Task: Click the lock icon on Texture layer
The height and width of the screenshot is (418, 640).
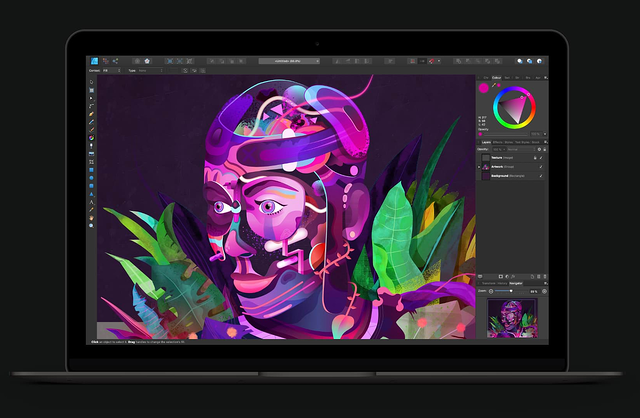Action: 534,158
